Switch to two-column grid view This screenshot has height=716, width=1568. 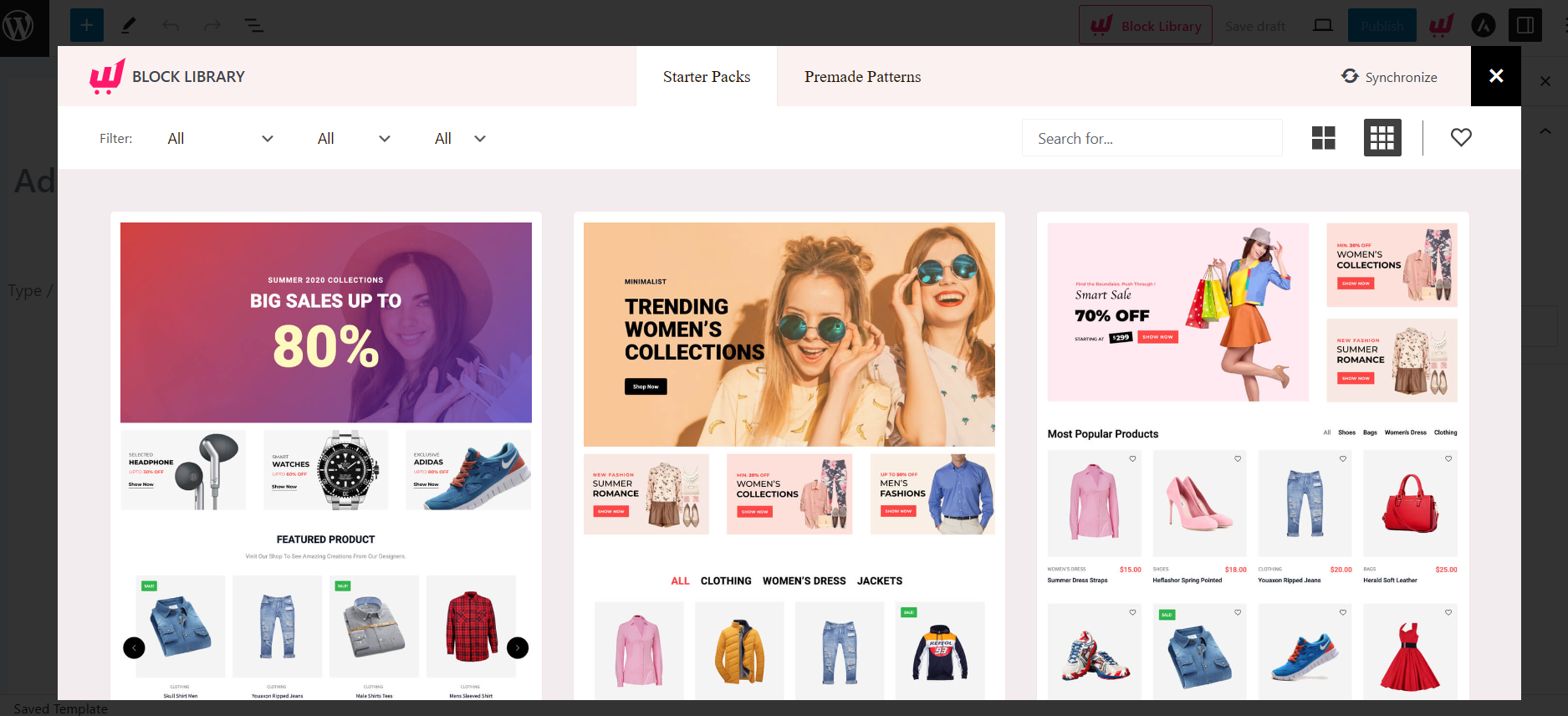click(x=1324, y=138)
